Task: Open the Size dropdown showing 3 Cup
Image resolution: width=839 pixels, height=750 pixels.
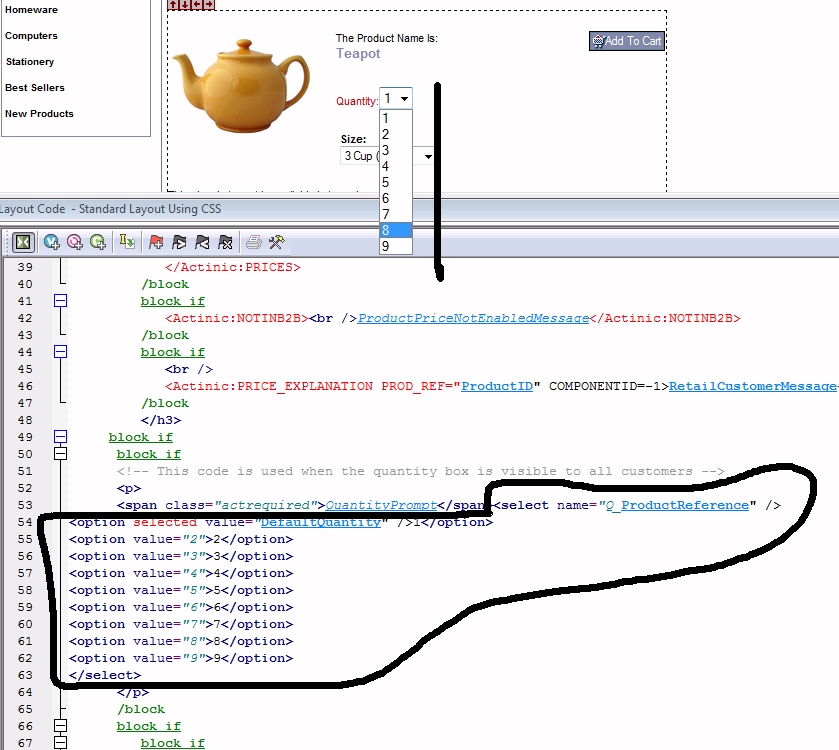Action: pyautogui.click(x=388, y=156)
